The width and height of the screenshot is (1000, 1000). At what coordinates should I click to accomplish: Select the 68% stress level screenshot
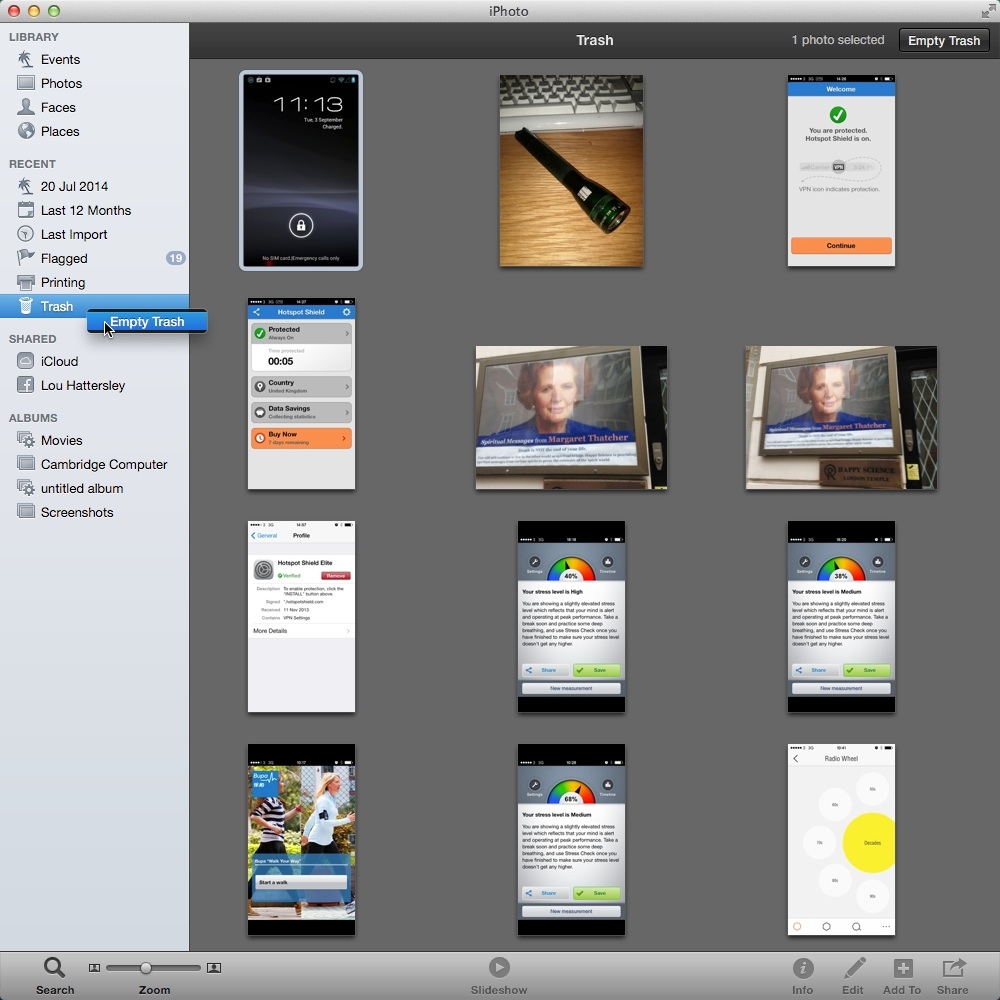click(x=571, y=839)
